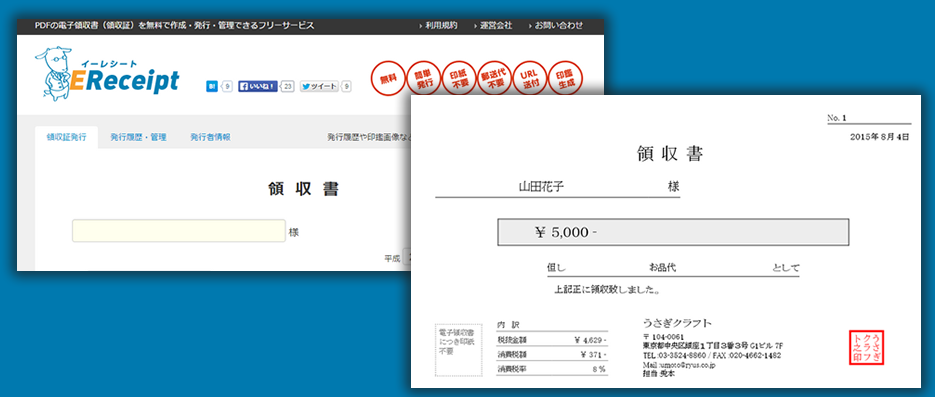Click the Facebook いいね! button
935x397 pixels.
[x=258, y=86]
